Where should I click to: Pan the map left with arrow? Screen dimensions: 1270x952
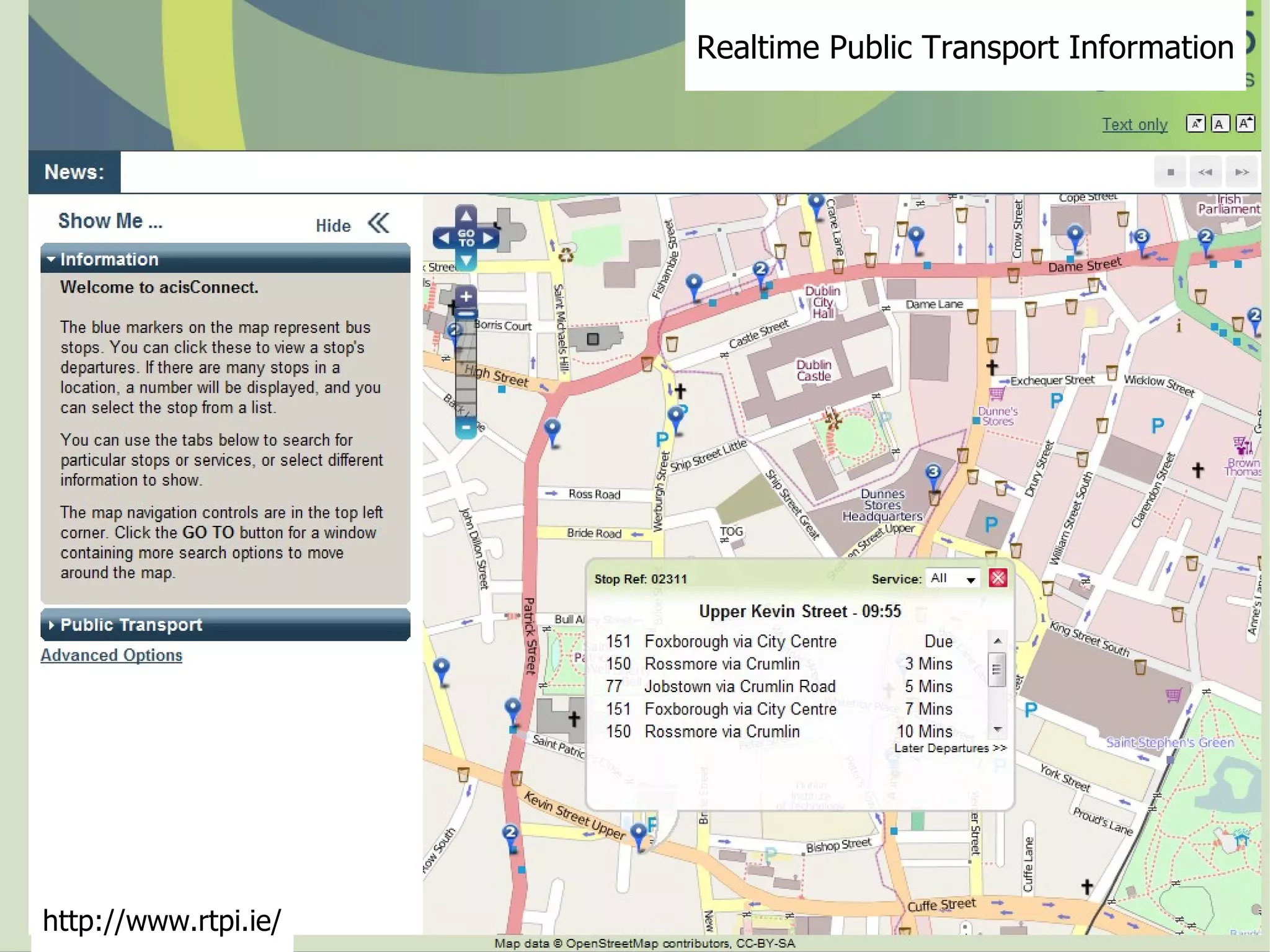[444, 238]
